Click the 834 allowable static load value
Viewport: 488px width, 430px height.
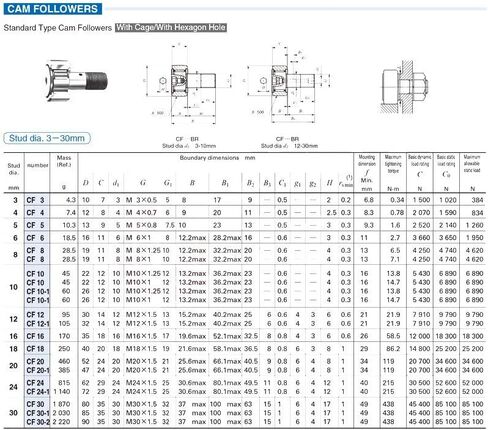coord(477,213)
